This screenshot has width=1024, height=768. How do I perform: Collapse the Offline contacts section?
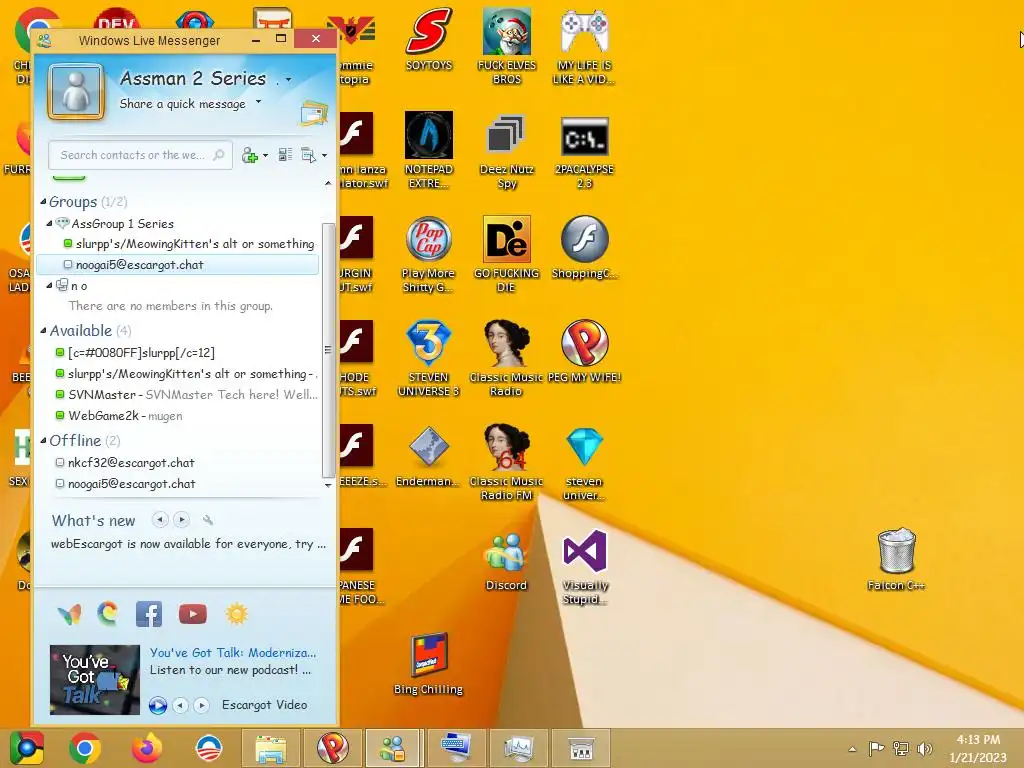tap(43, 440)
